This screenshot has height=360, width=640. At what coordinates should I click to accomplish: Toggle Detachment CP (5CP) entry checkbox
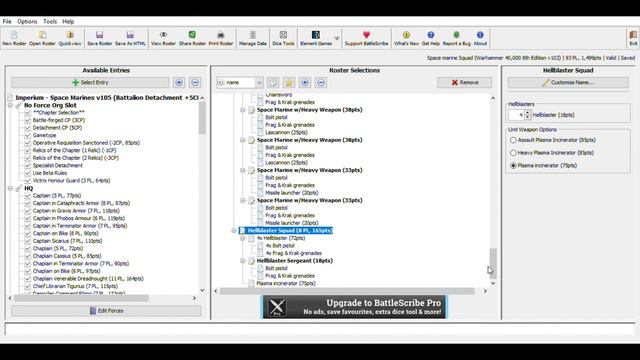click(x=28, y=128)
